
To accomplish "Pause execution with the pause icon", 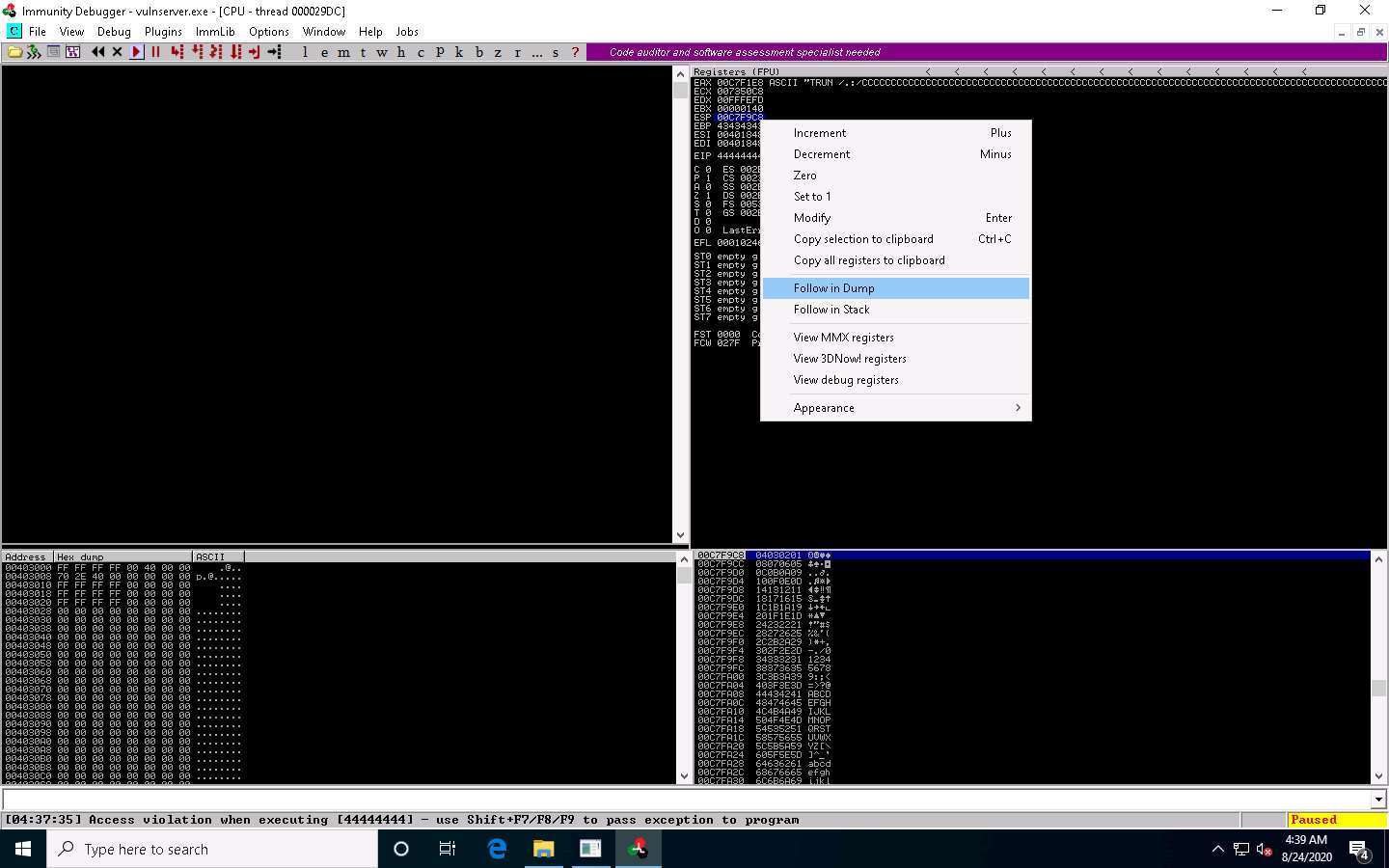I will point(155,52).
